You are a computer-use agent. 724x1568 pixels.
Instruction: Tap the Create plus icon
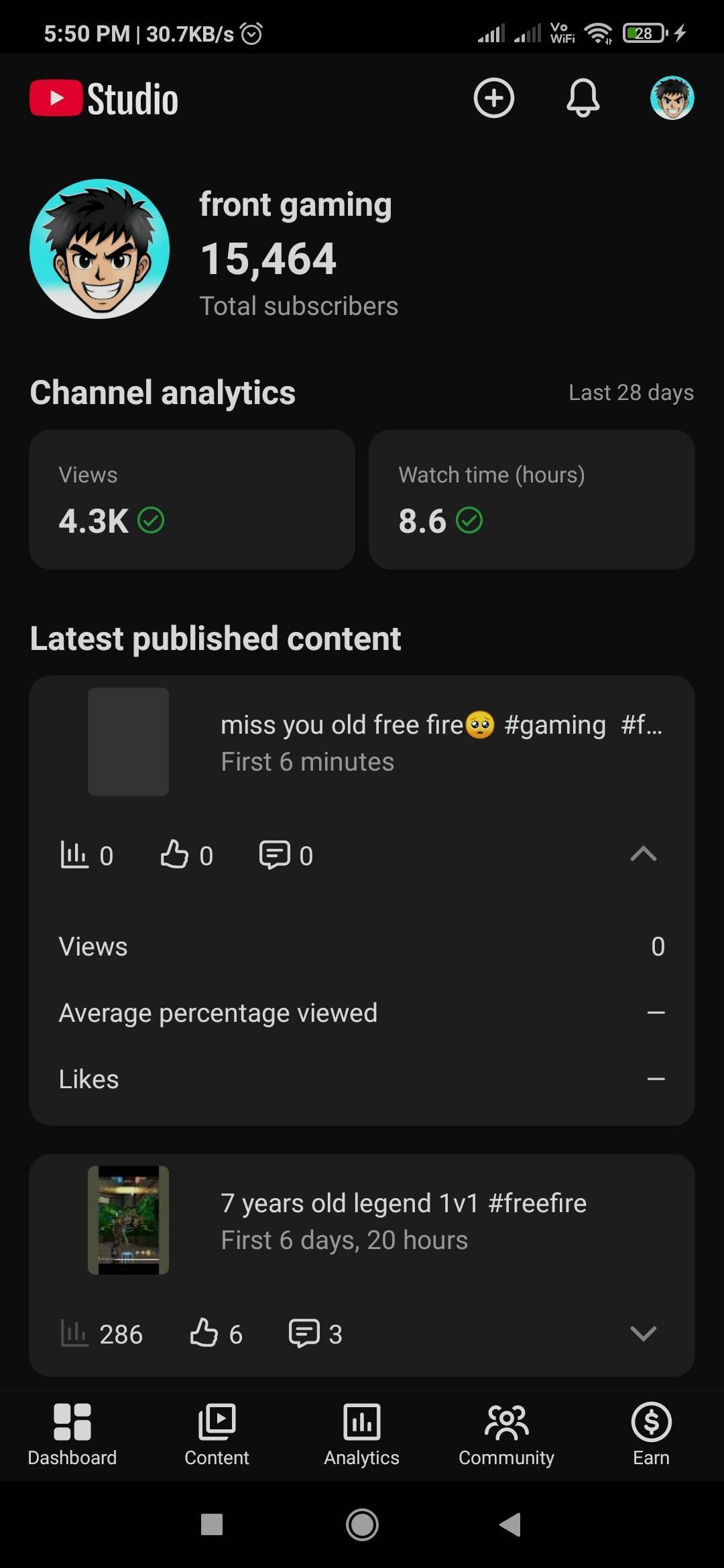493,99
